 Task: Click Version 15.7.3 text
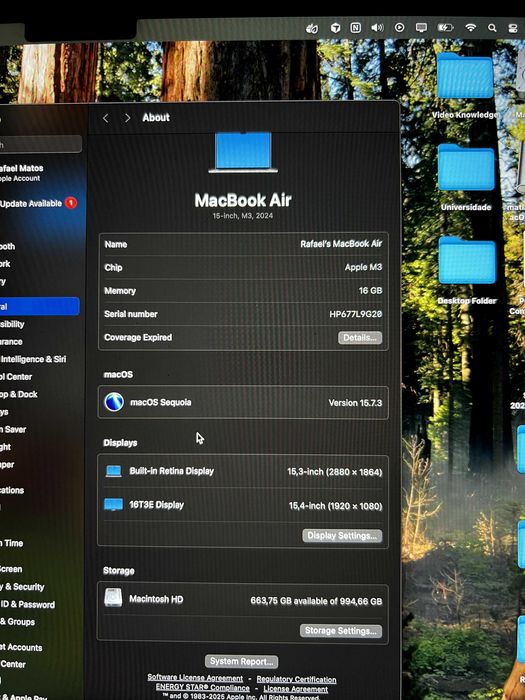[x=355, y=403]
